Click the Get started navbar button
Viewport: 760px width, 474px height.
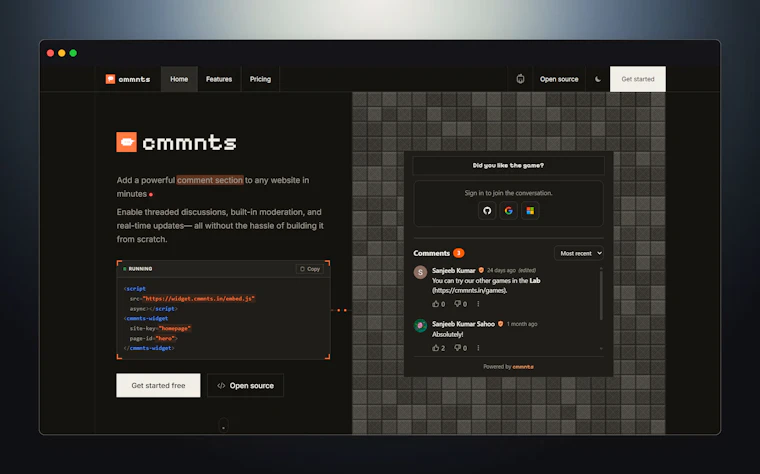637,79
